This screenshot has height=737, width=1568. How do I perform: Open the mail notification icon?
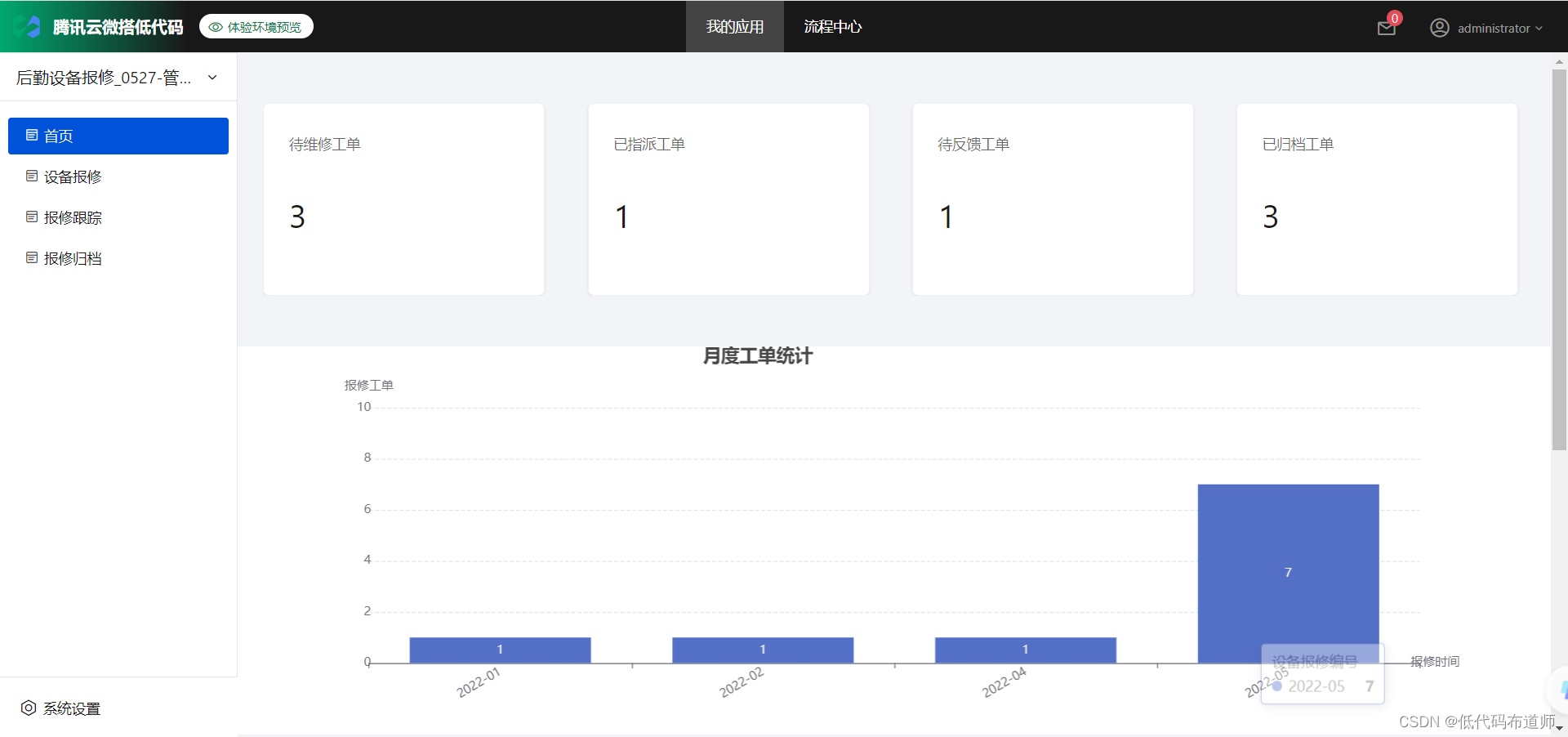point(1386,29)
